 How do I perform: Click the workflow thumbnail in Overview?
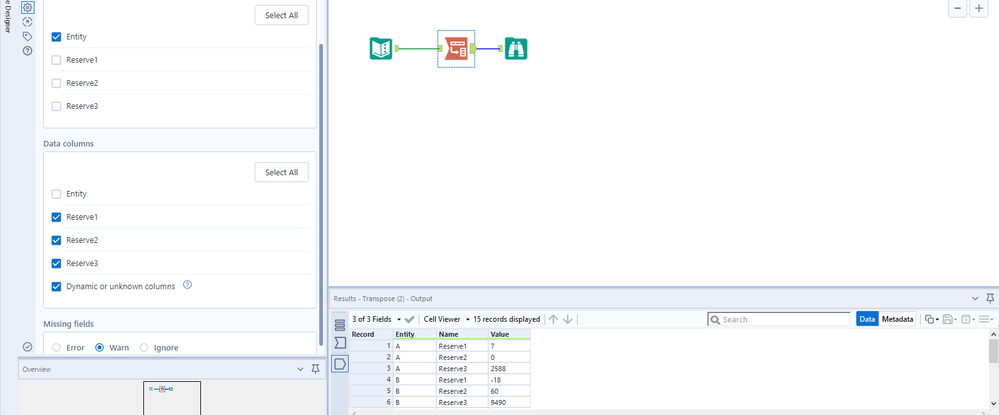tap(161, 389)
